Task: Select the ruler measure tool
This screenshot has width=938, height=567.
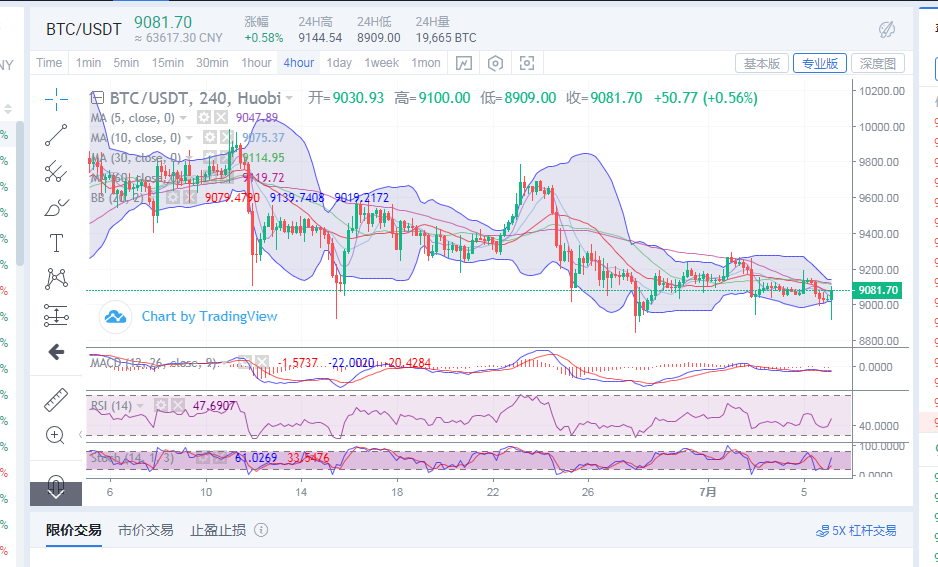Action: [56, 400]
